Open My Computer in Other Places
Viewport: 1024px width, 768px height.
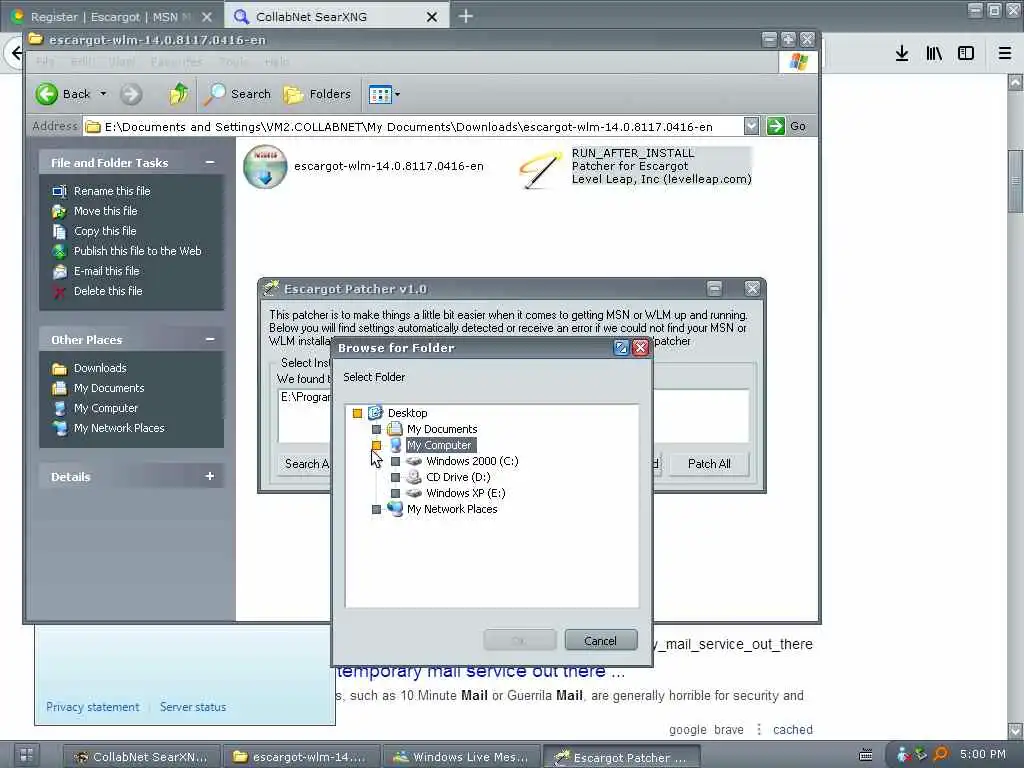pos(105,408)
